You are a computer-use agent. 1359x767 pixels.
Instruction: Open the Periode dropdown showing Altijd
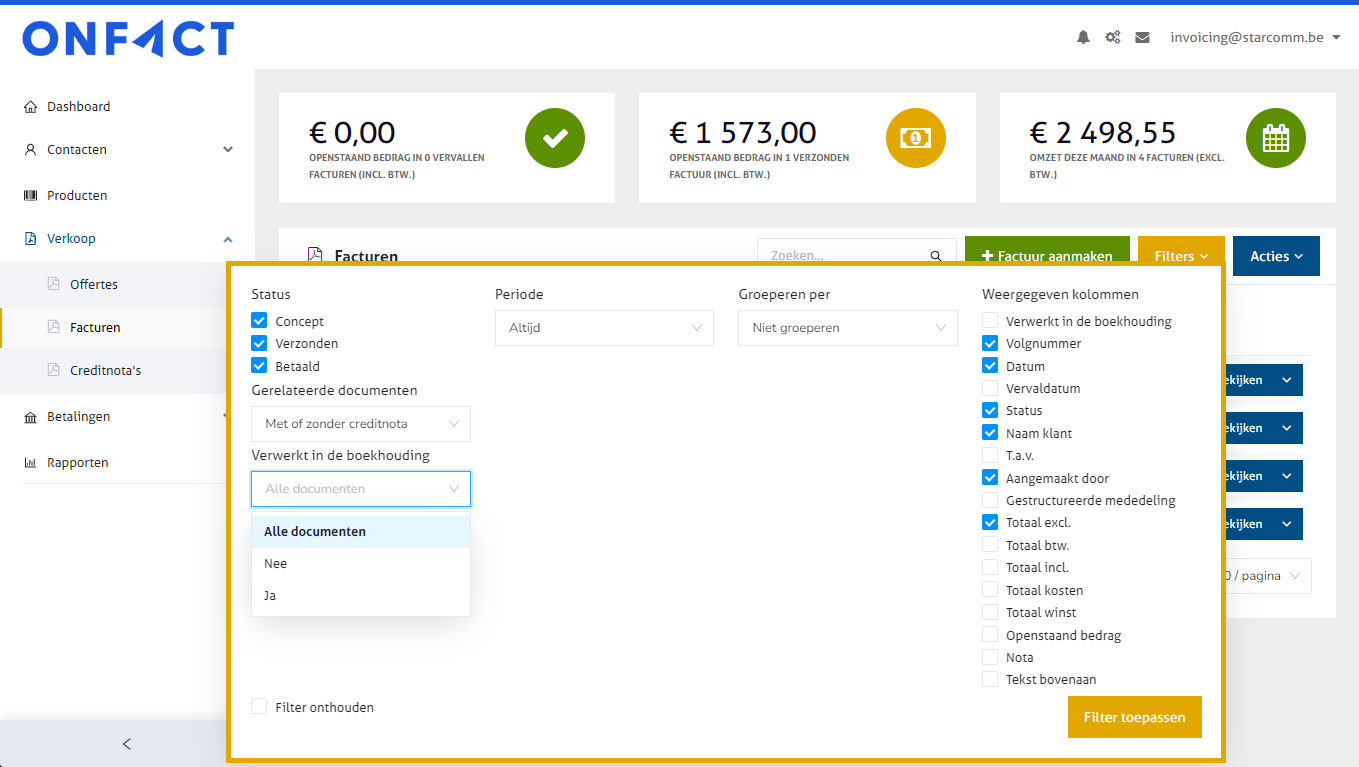pos(604,328)
